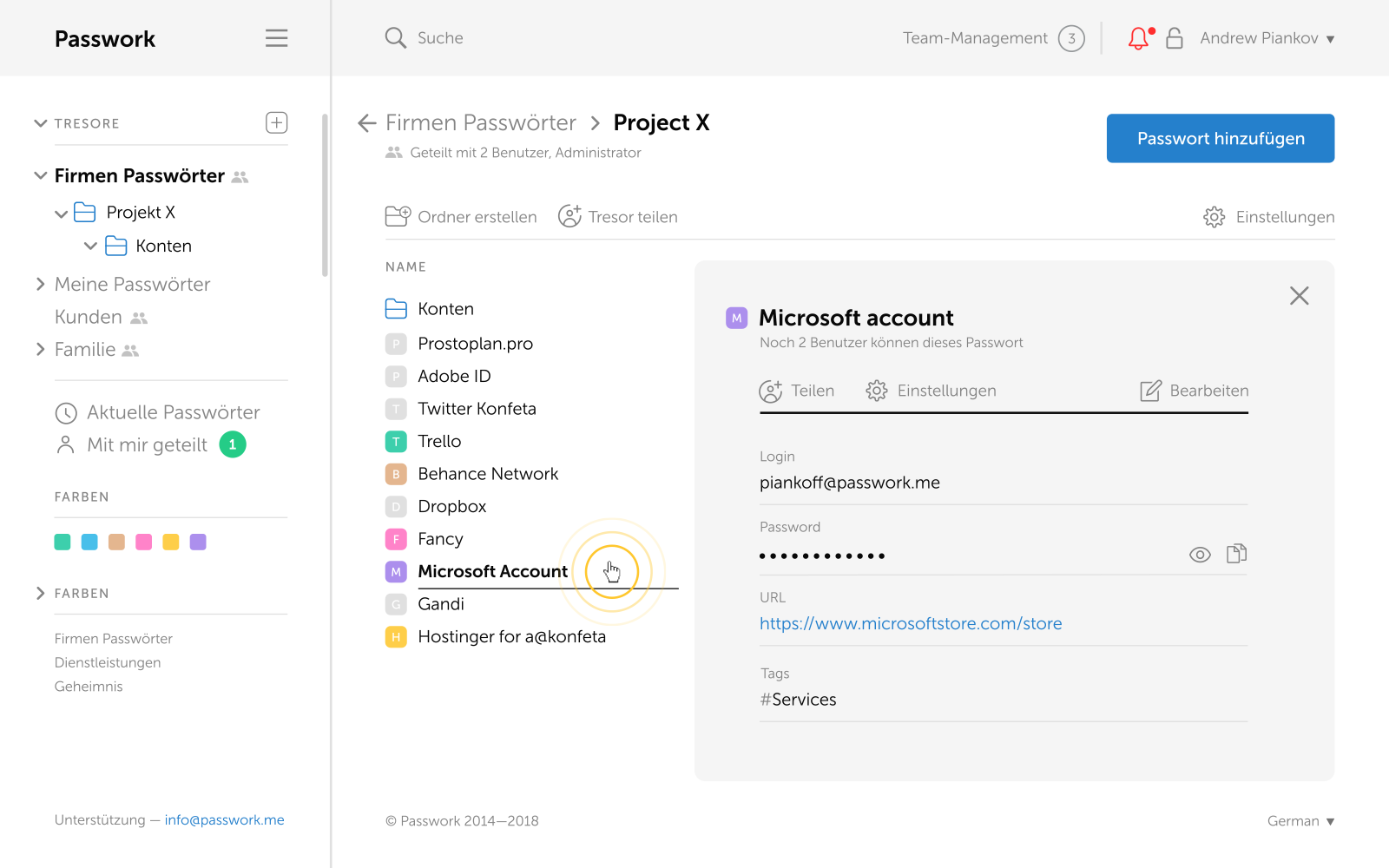The width and height of the screenshot is (1389, 868).
Task: Click the Konten folder icon in list
Action: 396,308
